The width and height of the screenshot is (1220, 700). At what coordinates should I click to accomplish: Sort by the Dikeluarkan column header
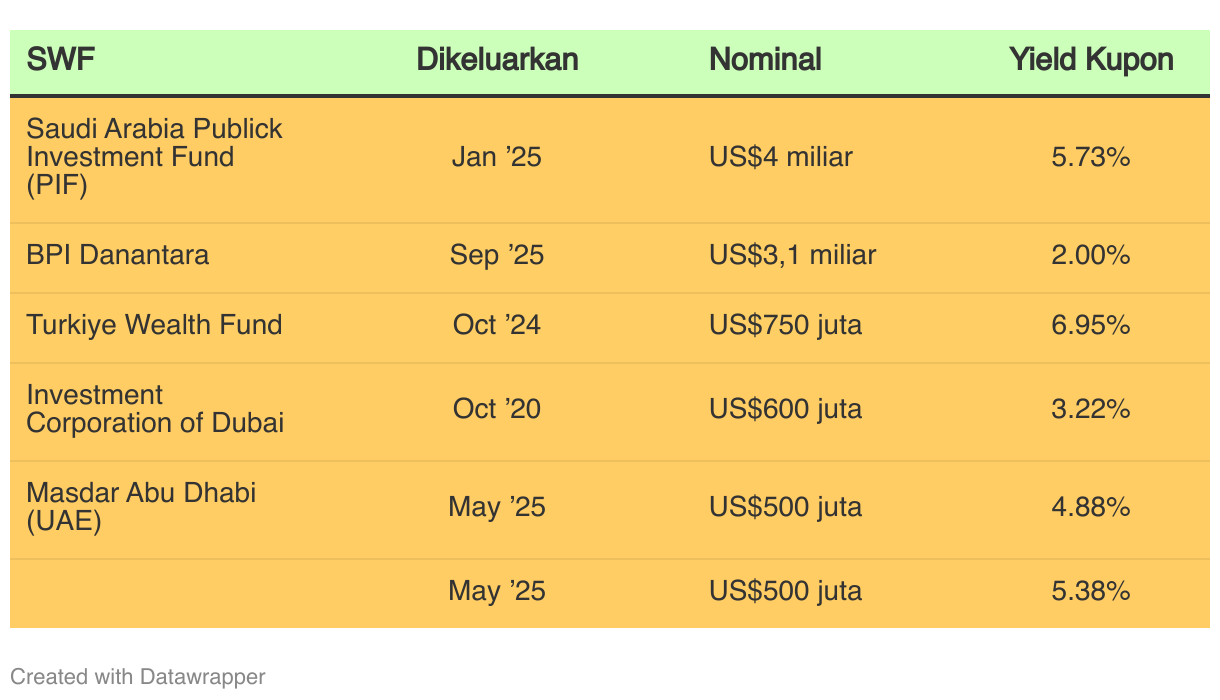click(x=497, y=60)
